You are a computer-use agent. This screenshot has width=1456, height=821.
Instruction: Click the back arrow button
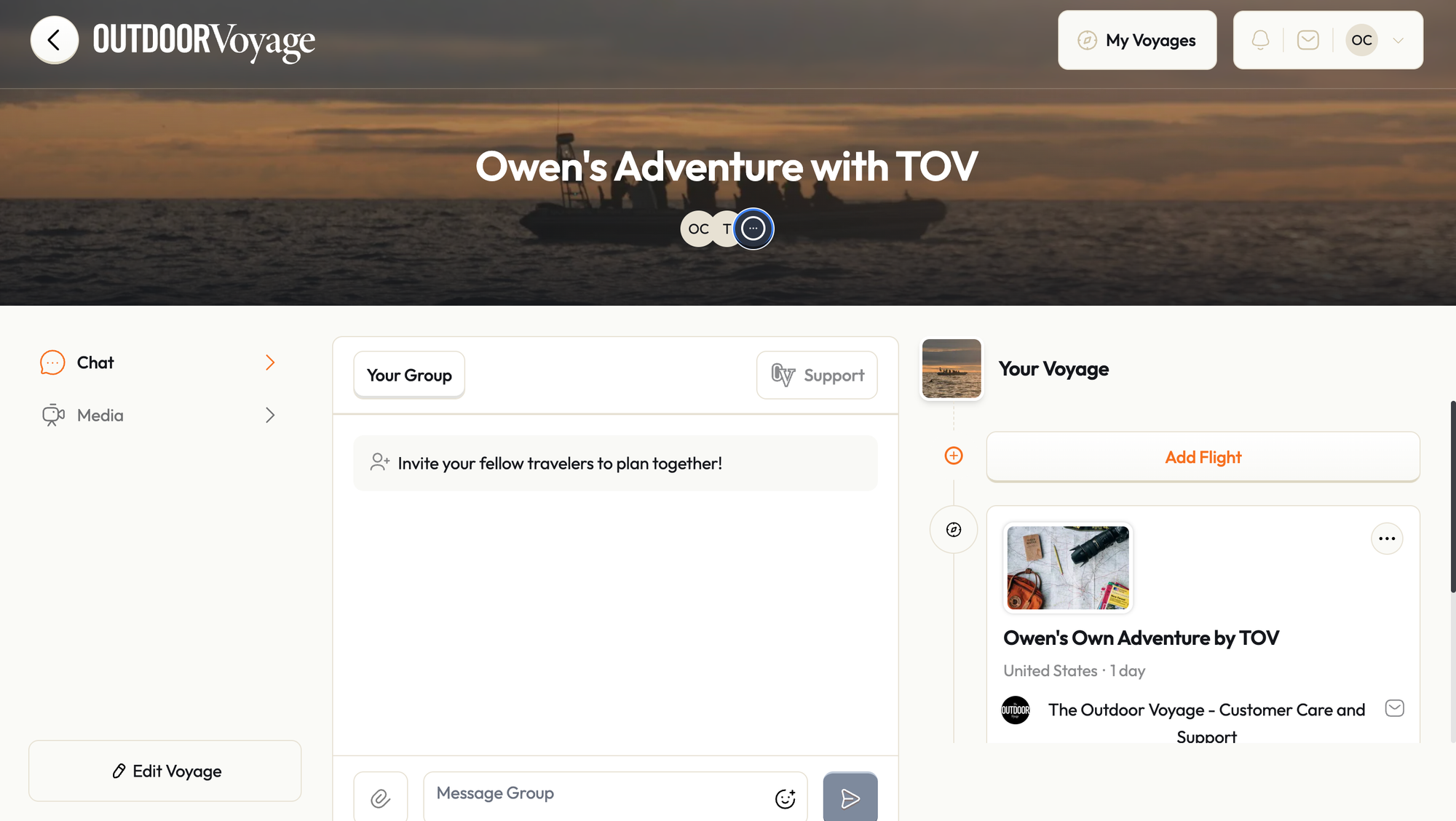tap(55, 40)
